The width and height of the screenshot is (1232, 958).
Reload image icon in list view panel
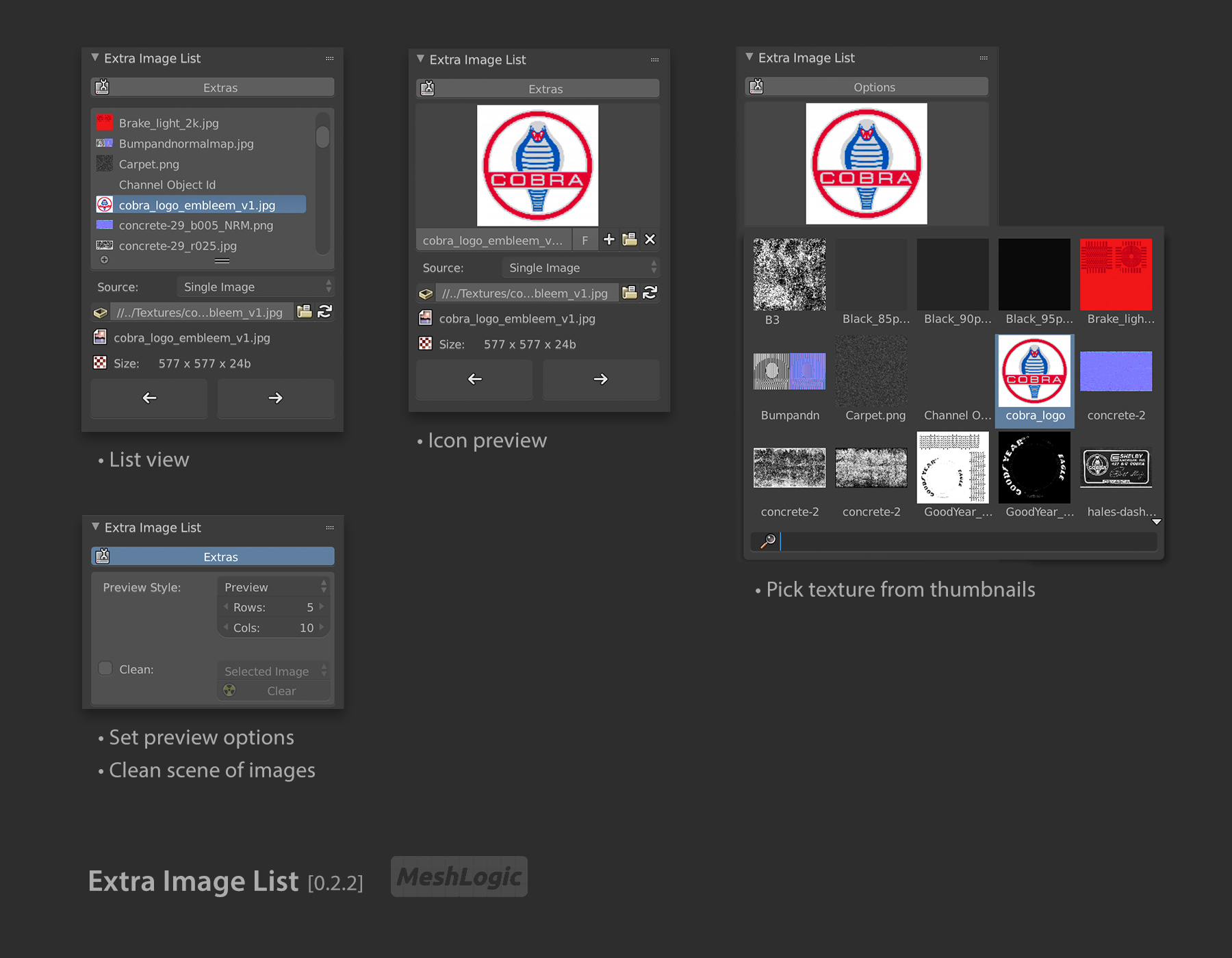[x=325, y=312]
